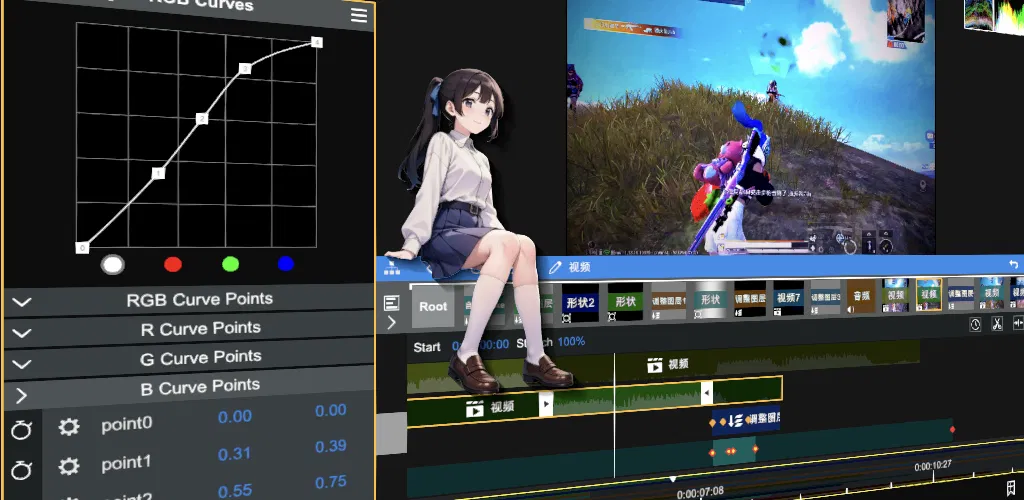1024x500 pixels.
Task: Collapse the B Curve Points section
Action: click(189, 388)
